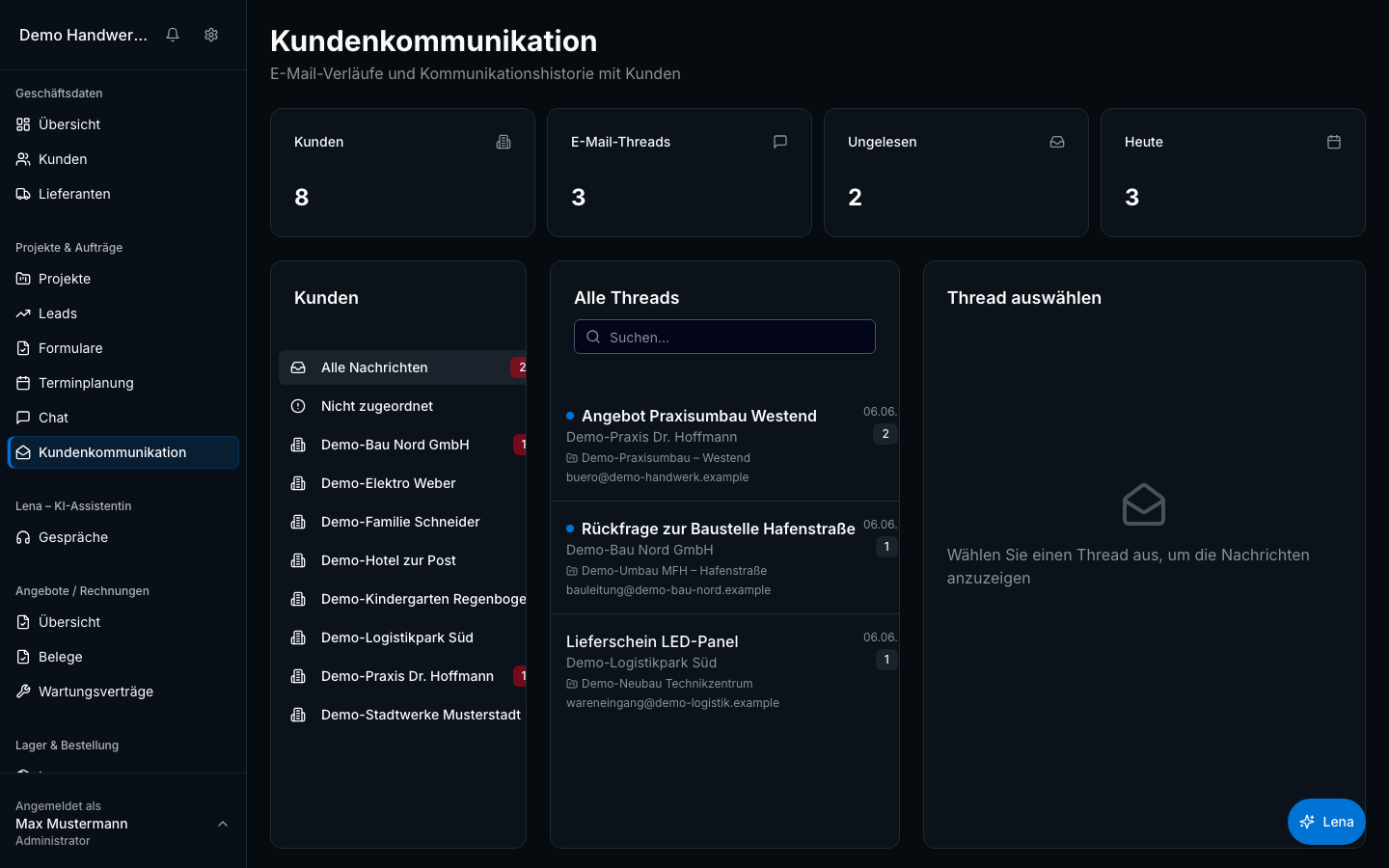
Task: Expand the Max Mustermann account menu
Action: tap(123, 823)
